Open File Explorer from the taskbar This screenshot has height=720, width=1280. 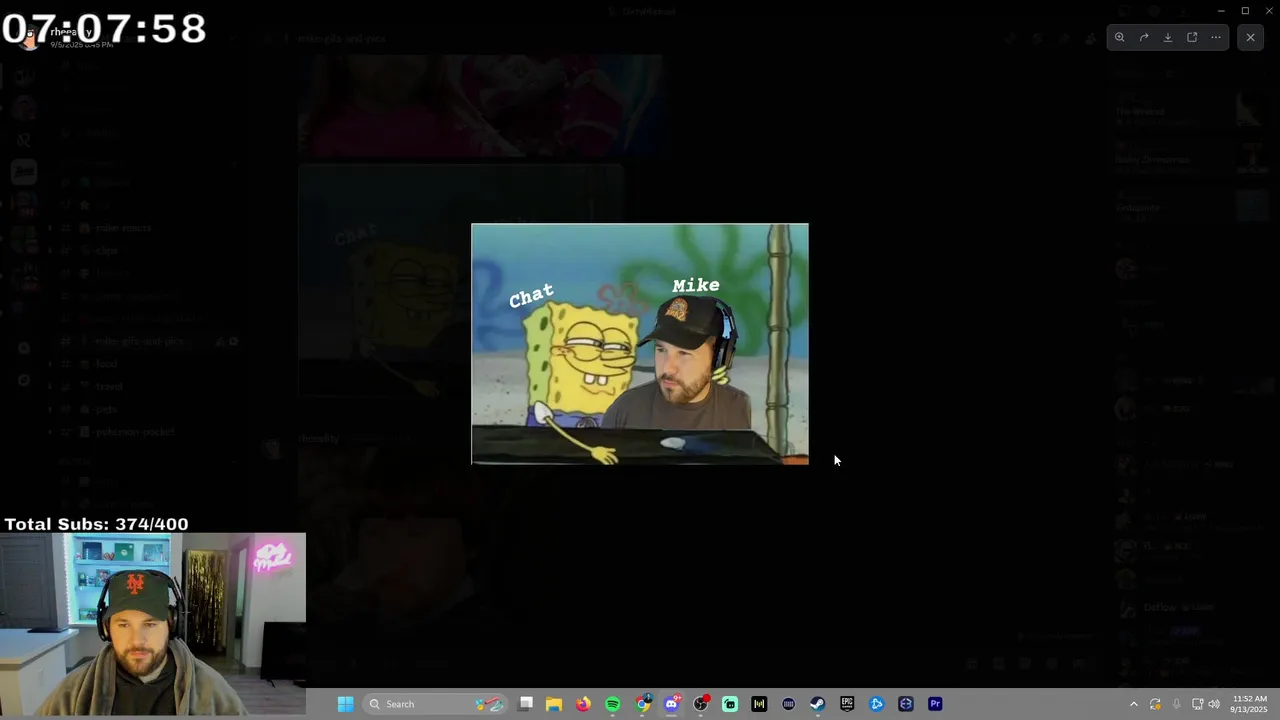click(x=554, y=704)
